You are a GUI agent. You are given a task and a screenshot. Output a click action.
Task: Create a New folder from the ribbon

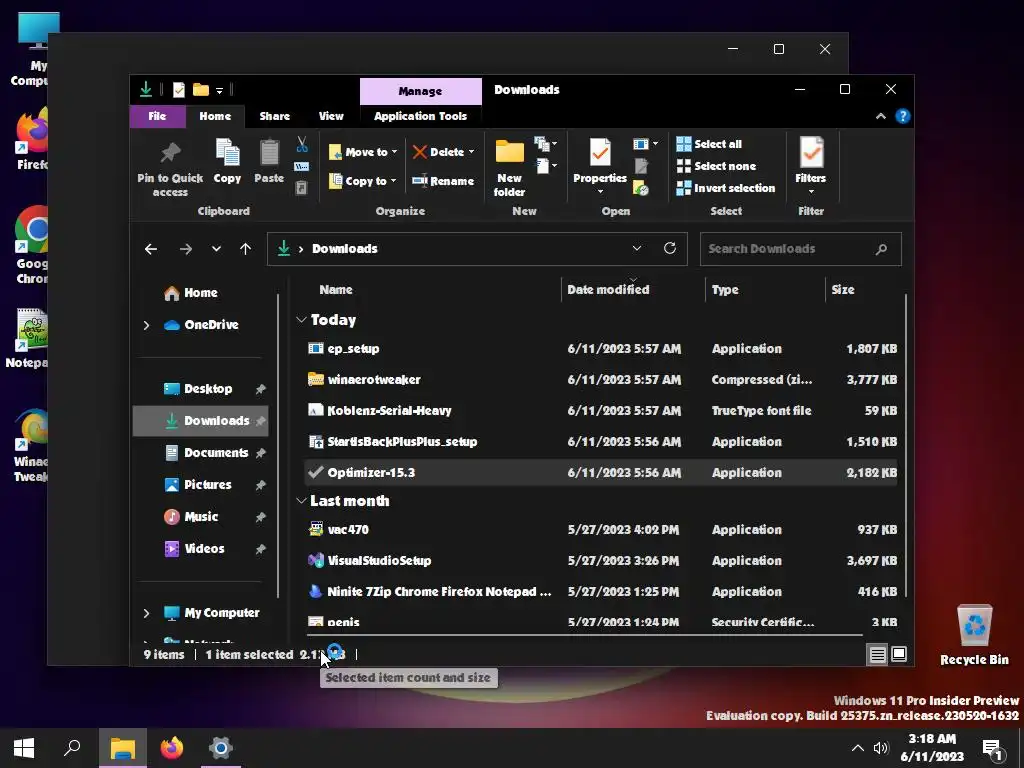509,167
